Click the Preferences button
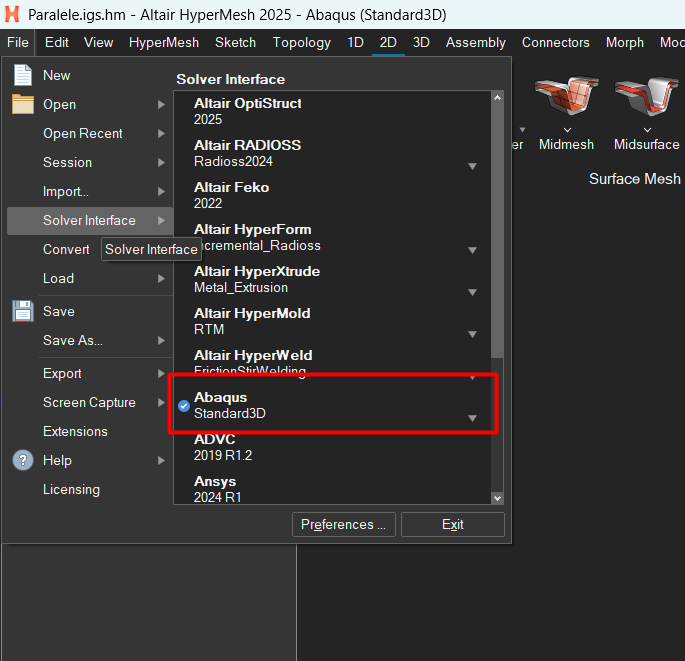The height and width of the screenshot is (661, 685). [x=344, y=524]
